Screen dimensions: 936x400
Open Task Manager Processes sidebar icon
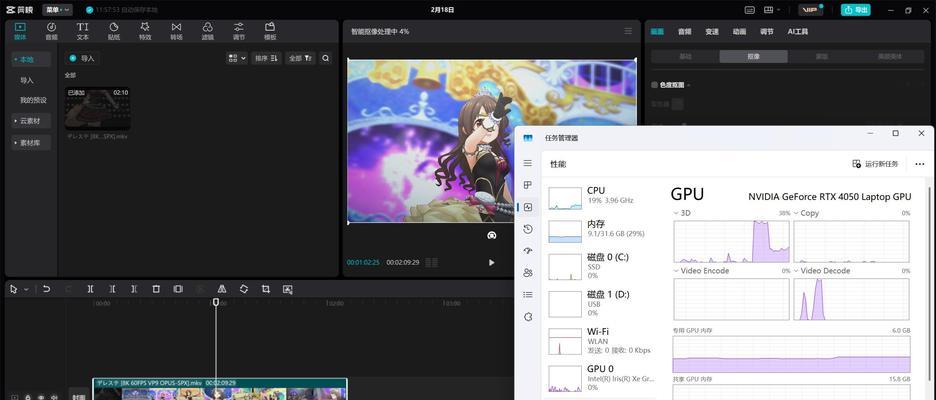[528, 185]
